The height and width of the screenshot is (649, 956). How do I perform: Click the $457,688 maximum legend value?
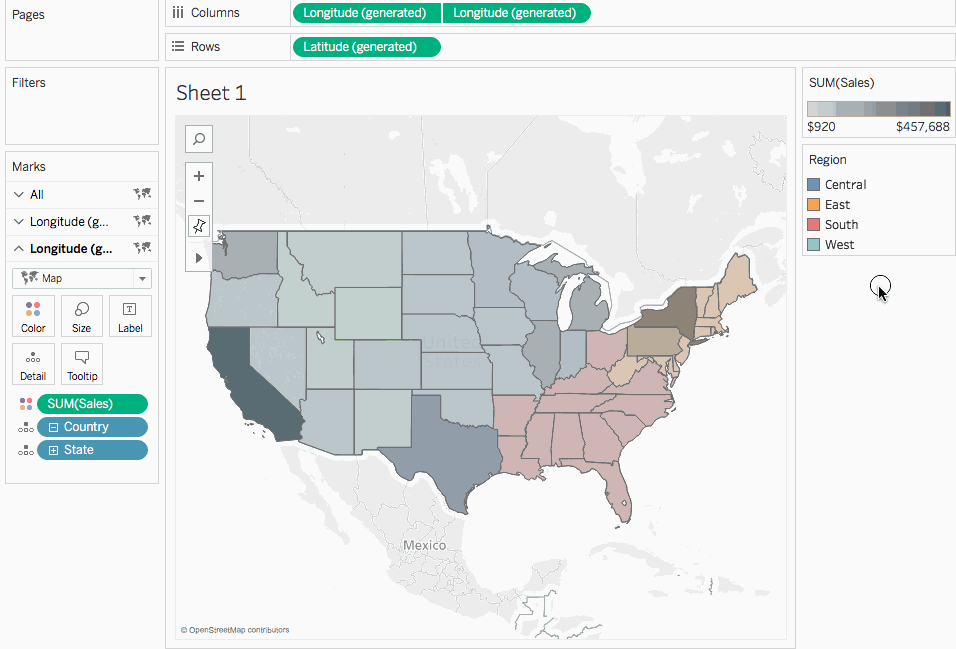(922, 127)
